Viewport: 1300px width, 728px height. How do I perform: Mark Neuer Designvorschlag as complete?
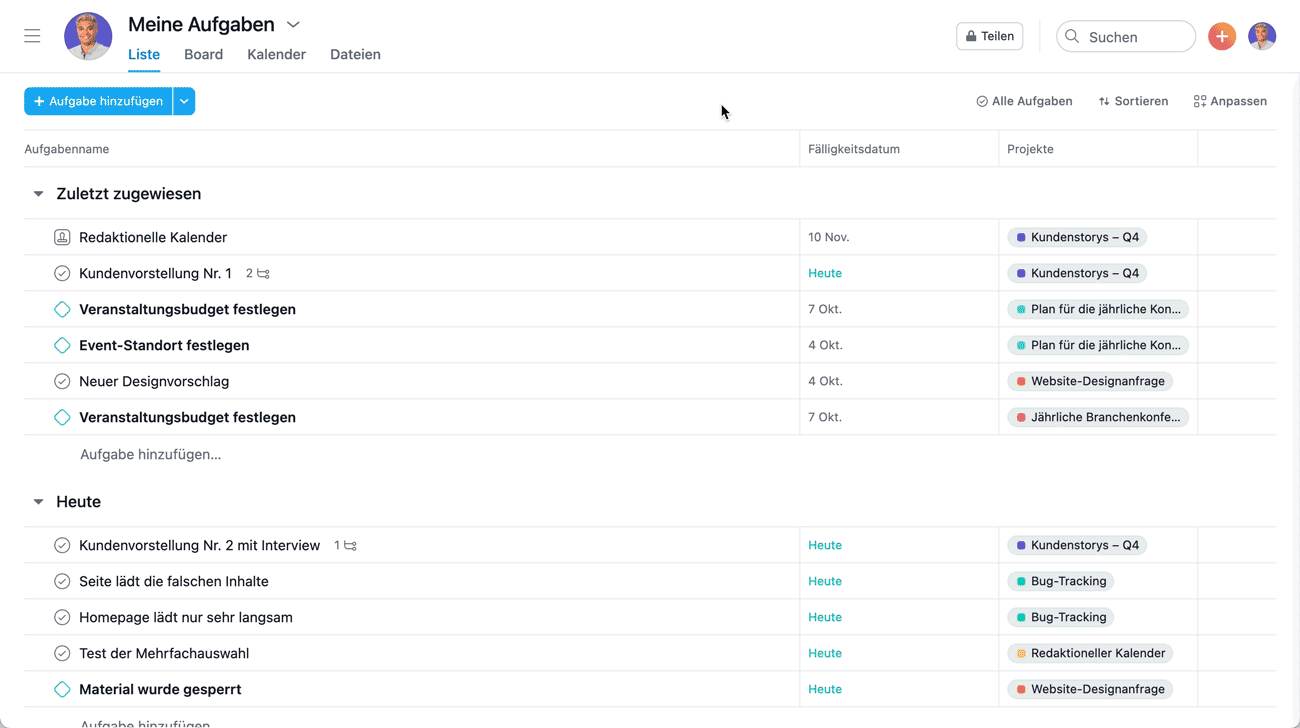[62, 381]
